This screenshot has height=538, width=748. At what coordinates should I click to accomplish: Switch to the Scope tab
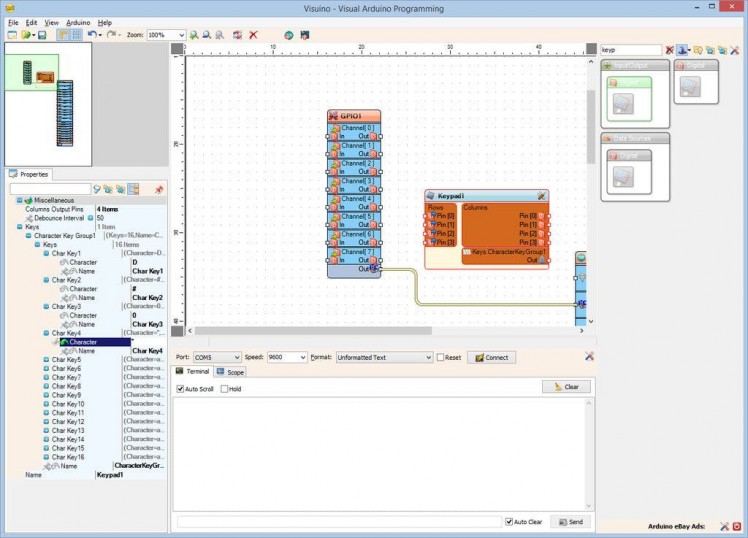coord(231,372)
